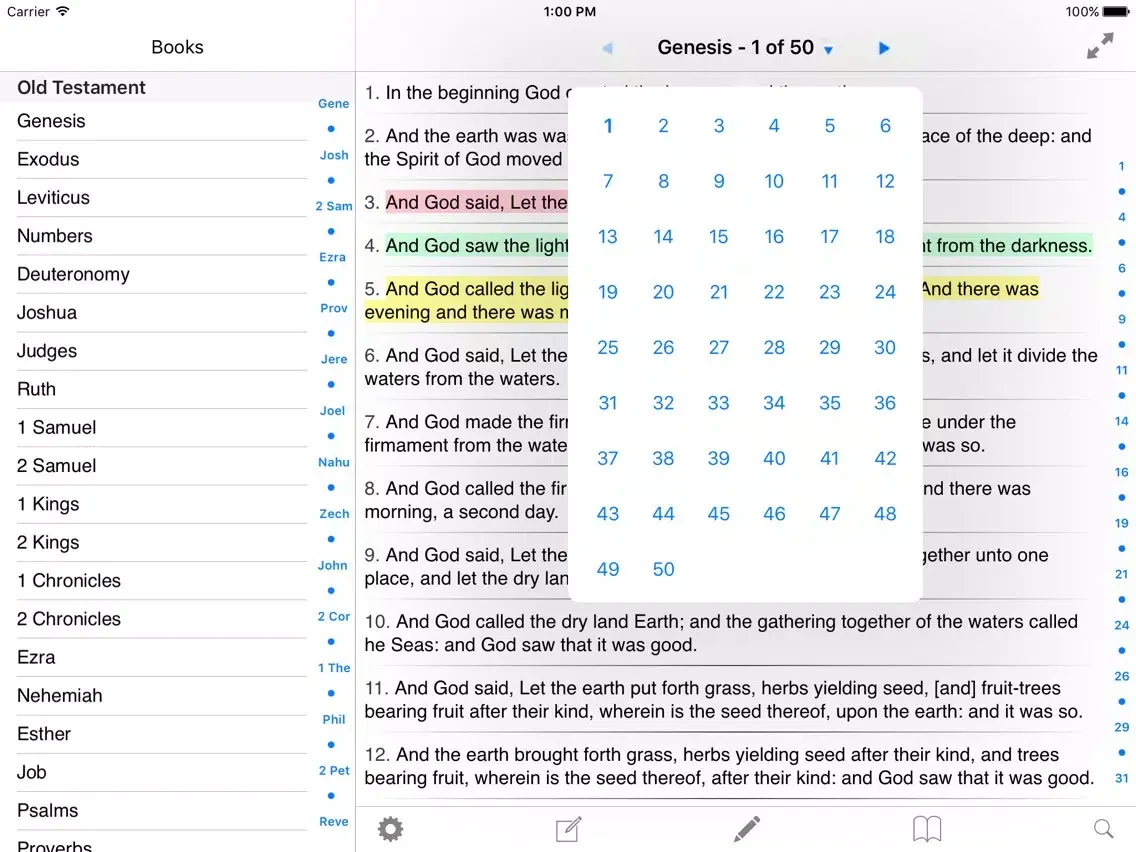
Task: Select chapter 33 in chapter grid
Action: pos(719,403)
